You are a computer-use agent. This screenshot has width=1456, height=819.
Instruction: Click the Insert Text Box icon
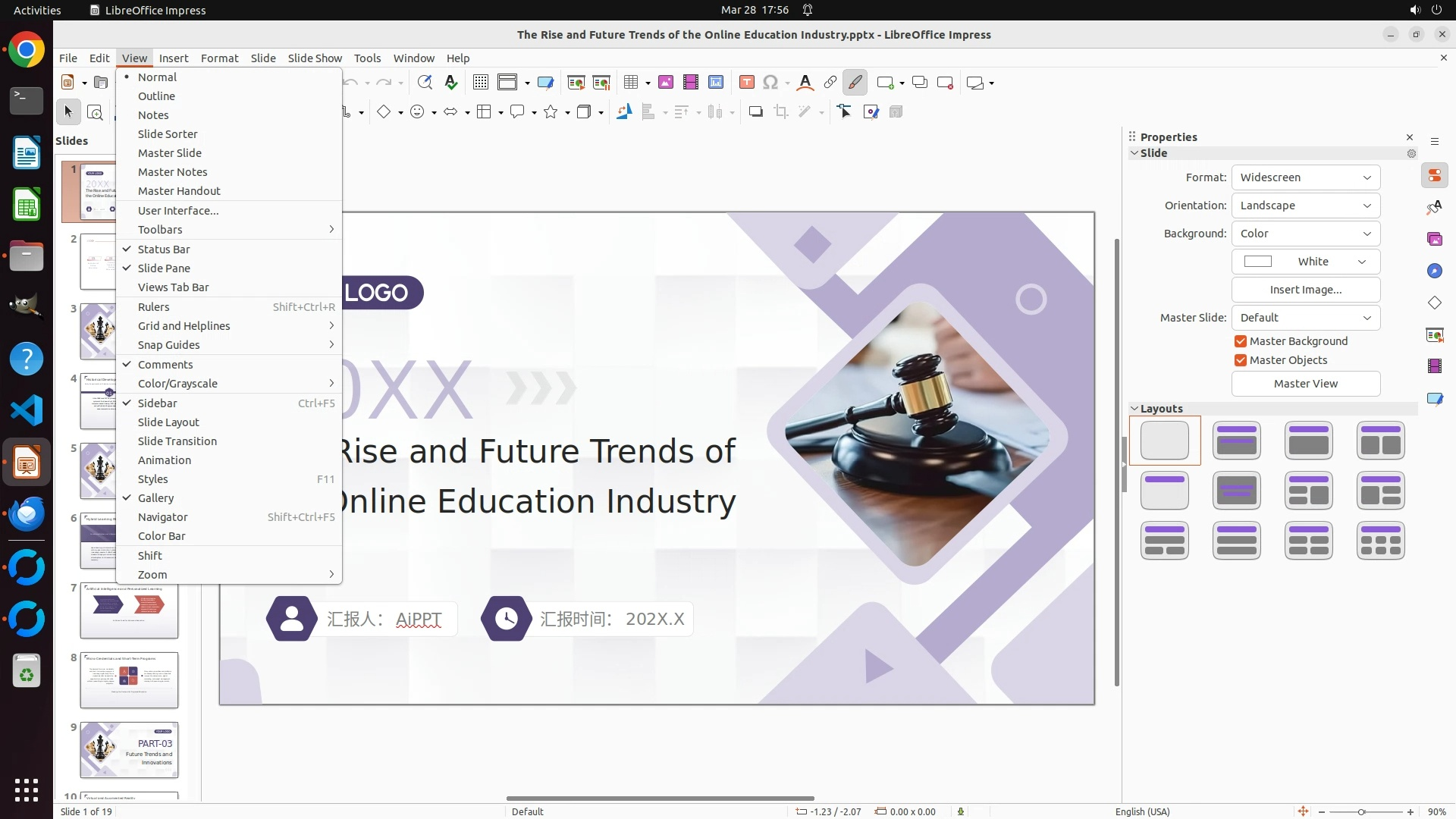tap(747, 83)
